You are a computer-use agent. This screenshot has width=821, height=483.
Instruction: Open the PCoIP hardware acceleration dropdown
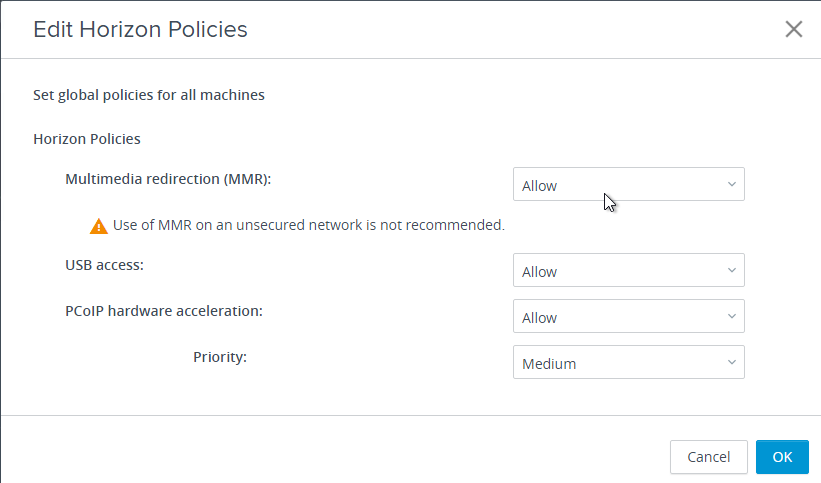[628, 316]
